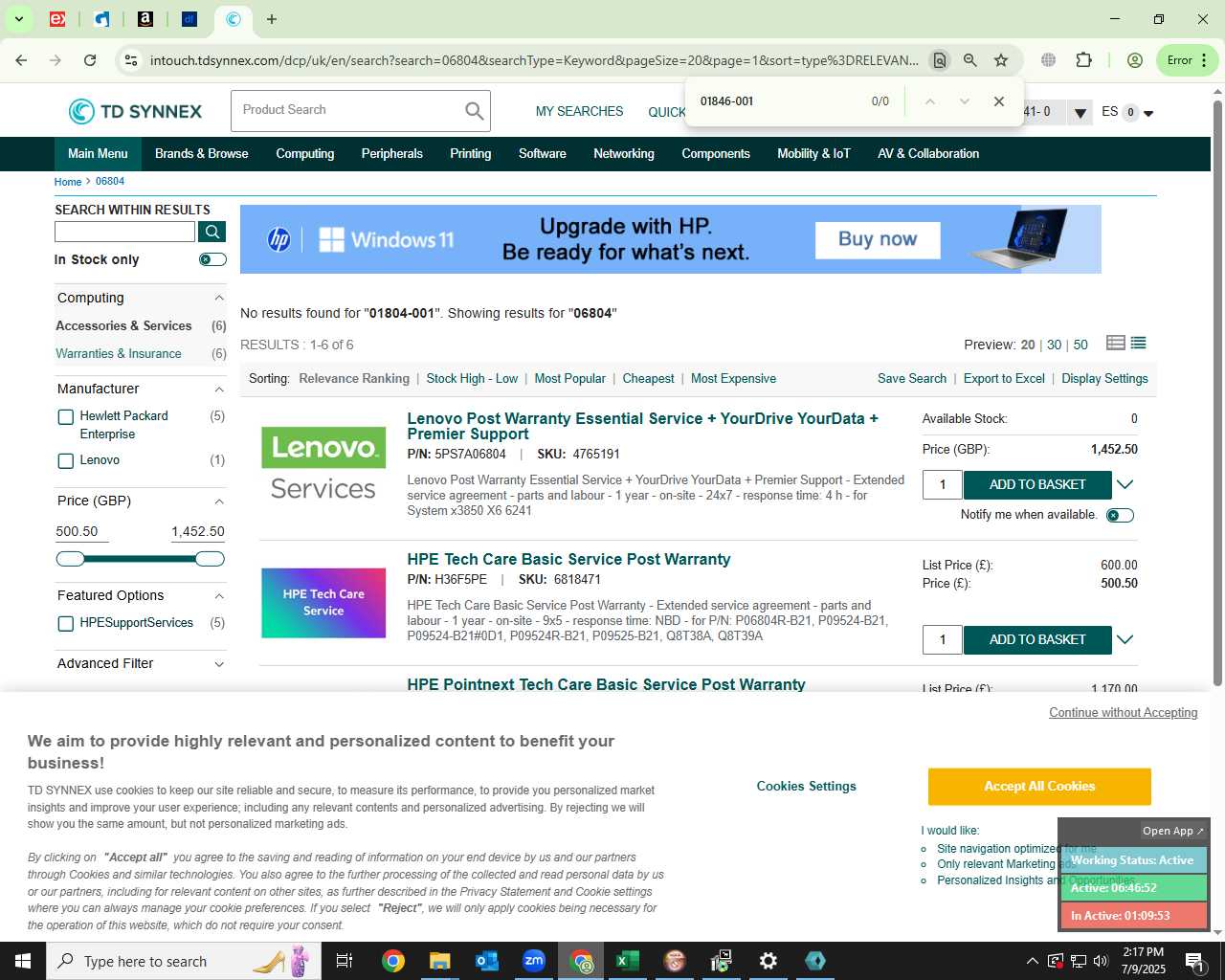
Task: Open the Peripherals menu
Action: 392,154
